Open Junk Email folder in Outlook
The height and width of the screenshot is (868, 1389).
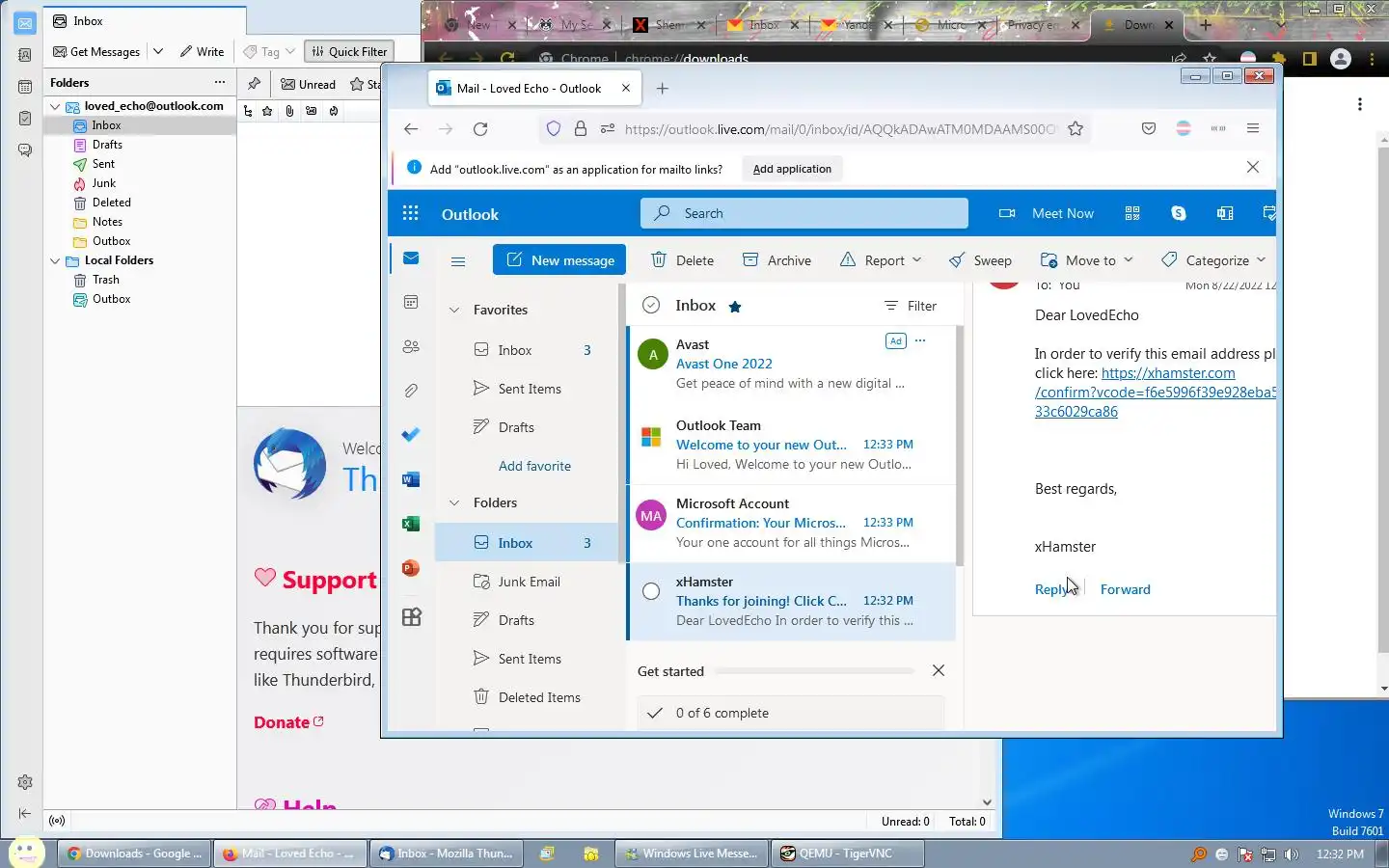click(x=529, y=582)
